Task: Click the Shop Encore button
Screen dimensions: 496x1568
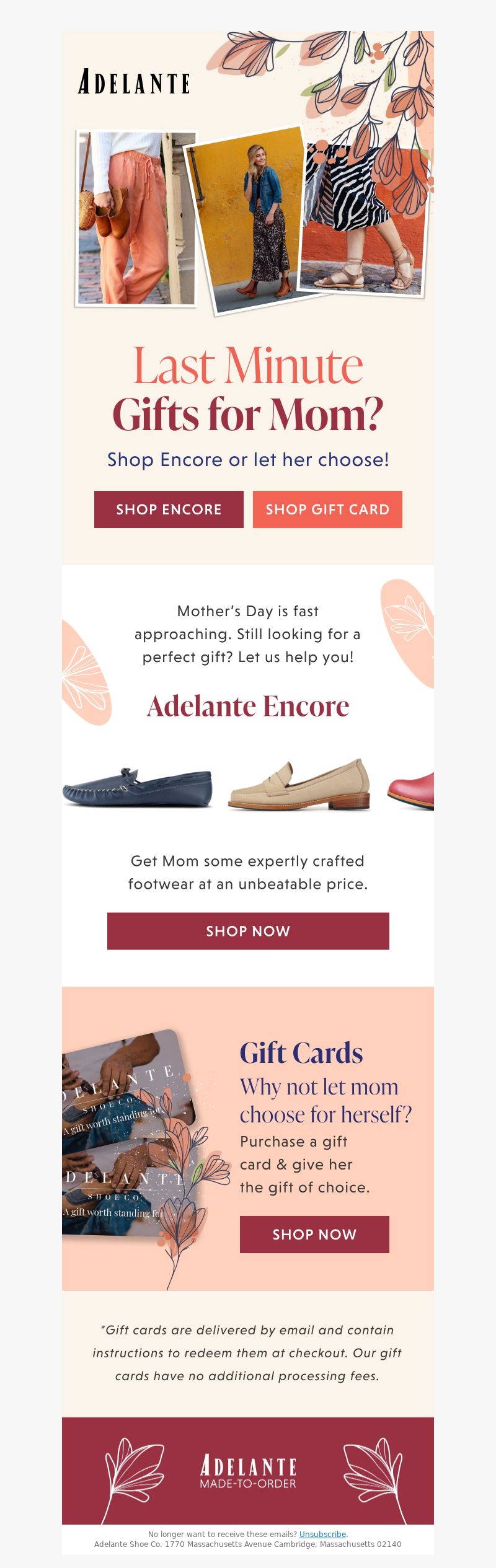Action: (x=169, y=509)
